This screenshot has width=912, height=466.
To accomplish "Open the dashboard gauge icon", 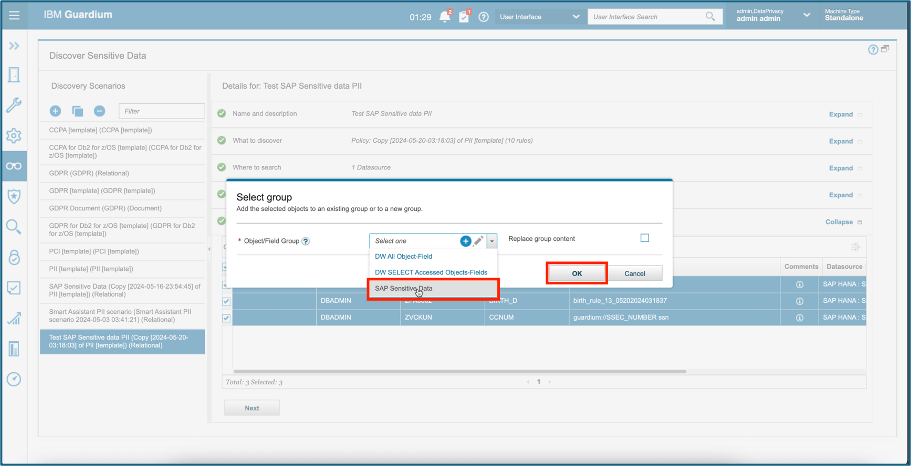I will (x=14, y=379).
